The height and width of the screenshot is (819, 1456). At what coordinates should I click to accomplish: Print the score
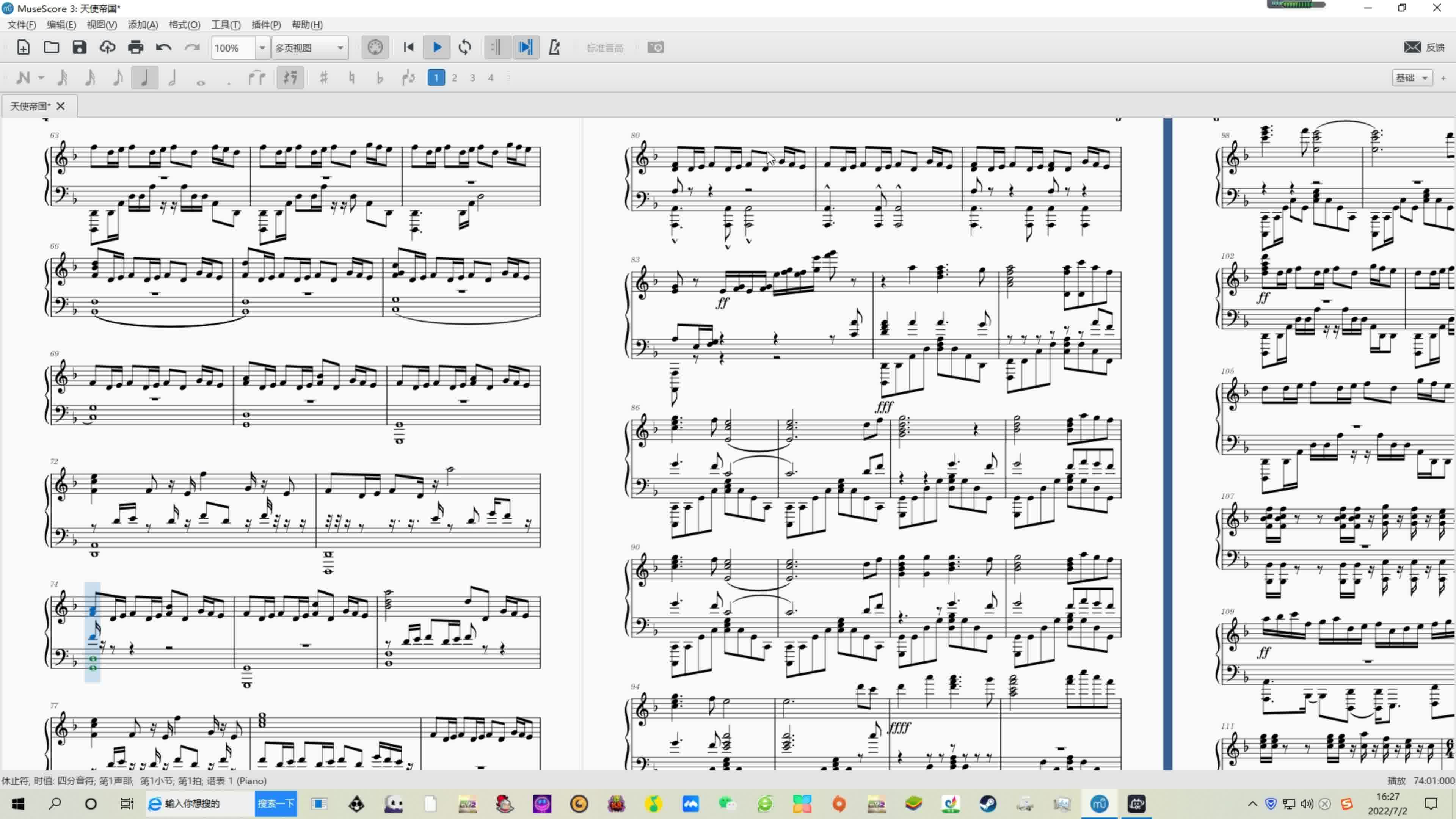pos(136,47)
